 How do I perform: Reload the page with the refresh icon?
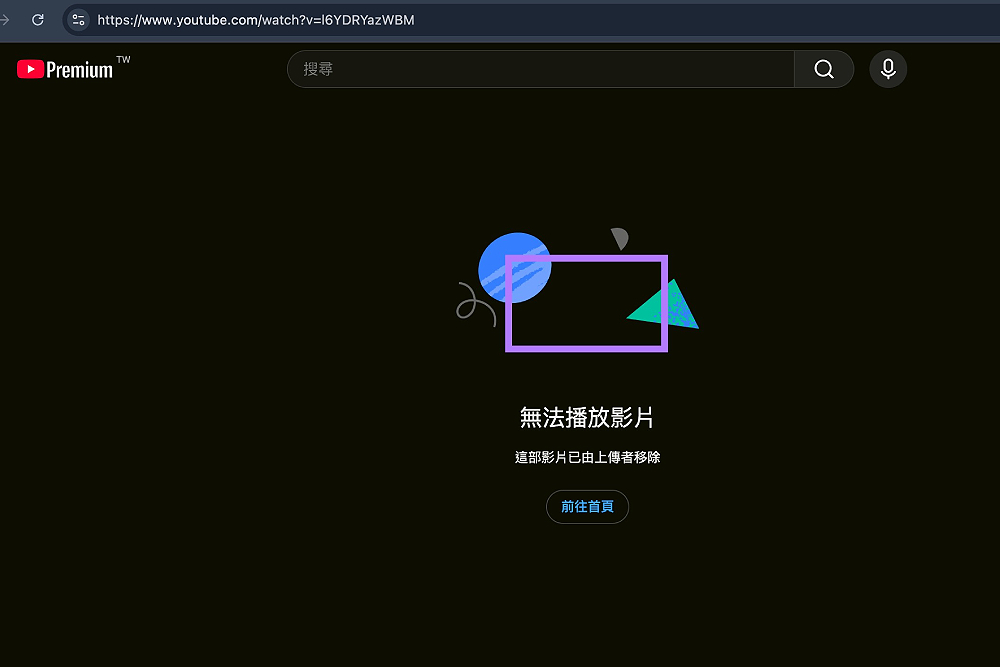pos(38,20)
